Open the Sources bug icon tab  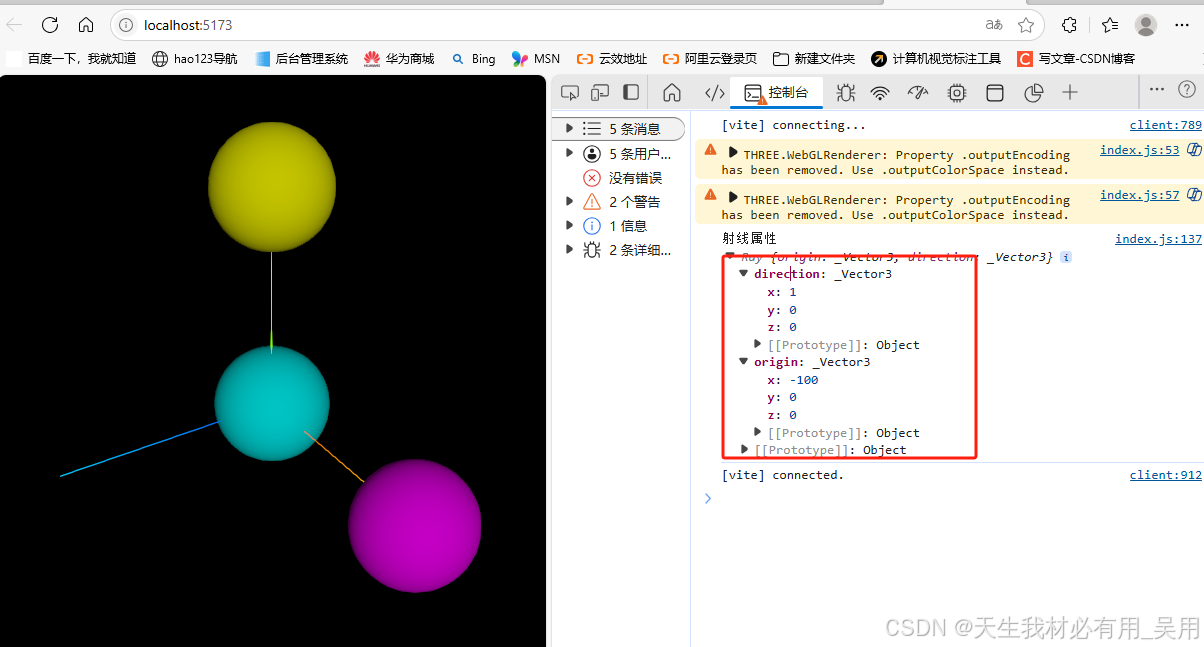(846, 93)
